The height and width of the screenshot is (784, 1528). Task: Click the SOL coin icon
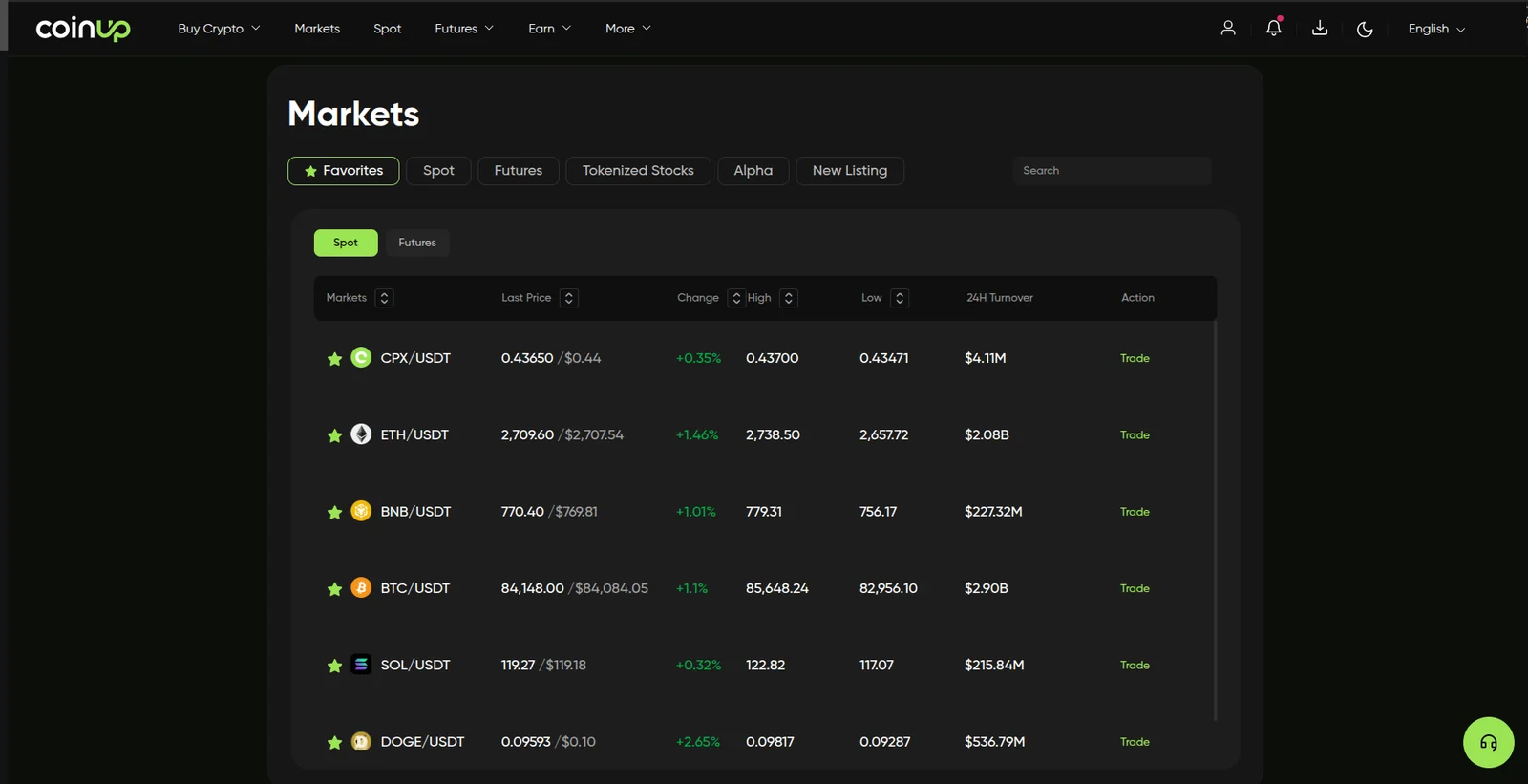click(361, 664)
